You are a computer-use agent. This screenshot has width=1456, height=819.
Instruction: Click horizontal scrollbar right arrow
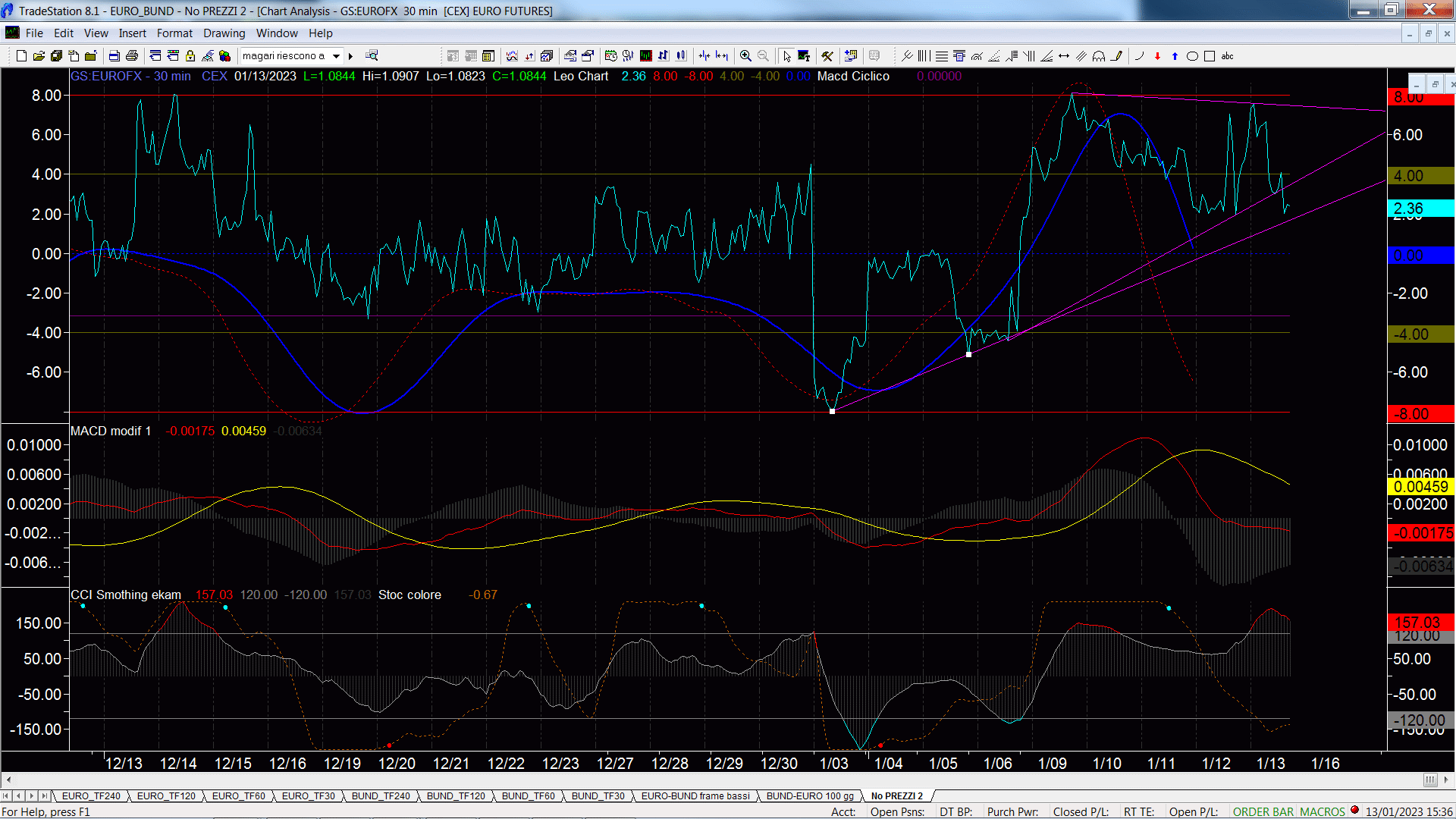(x=1446, y=780)
